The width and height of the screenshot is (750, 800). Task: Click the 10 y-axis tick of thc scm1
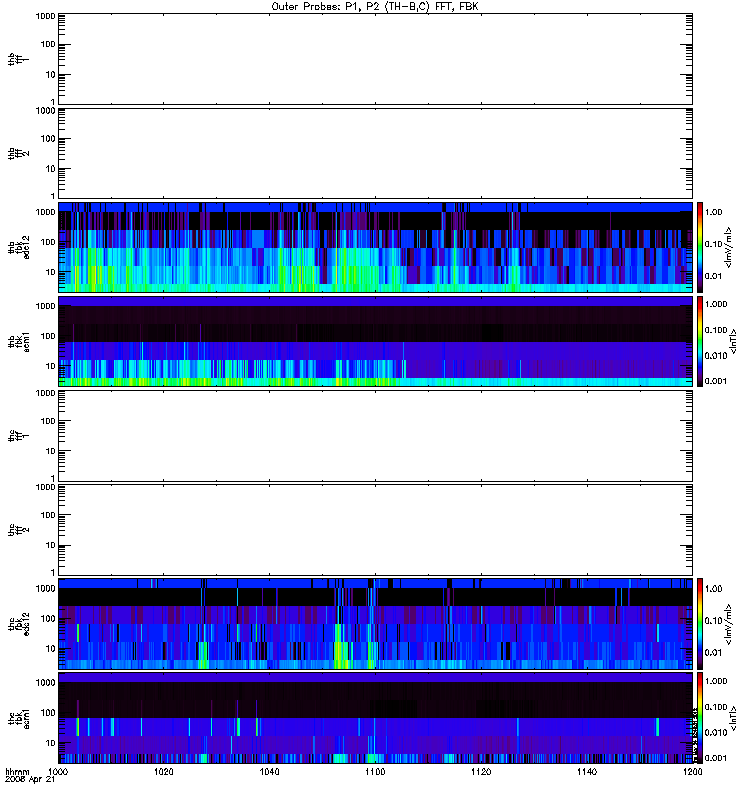[x=51, y=743]
